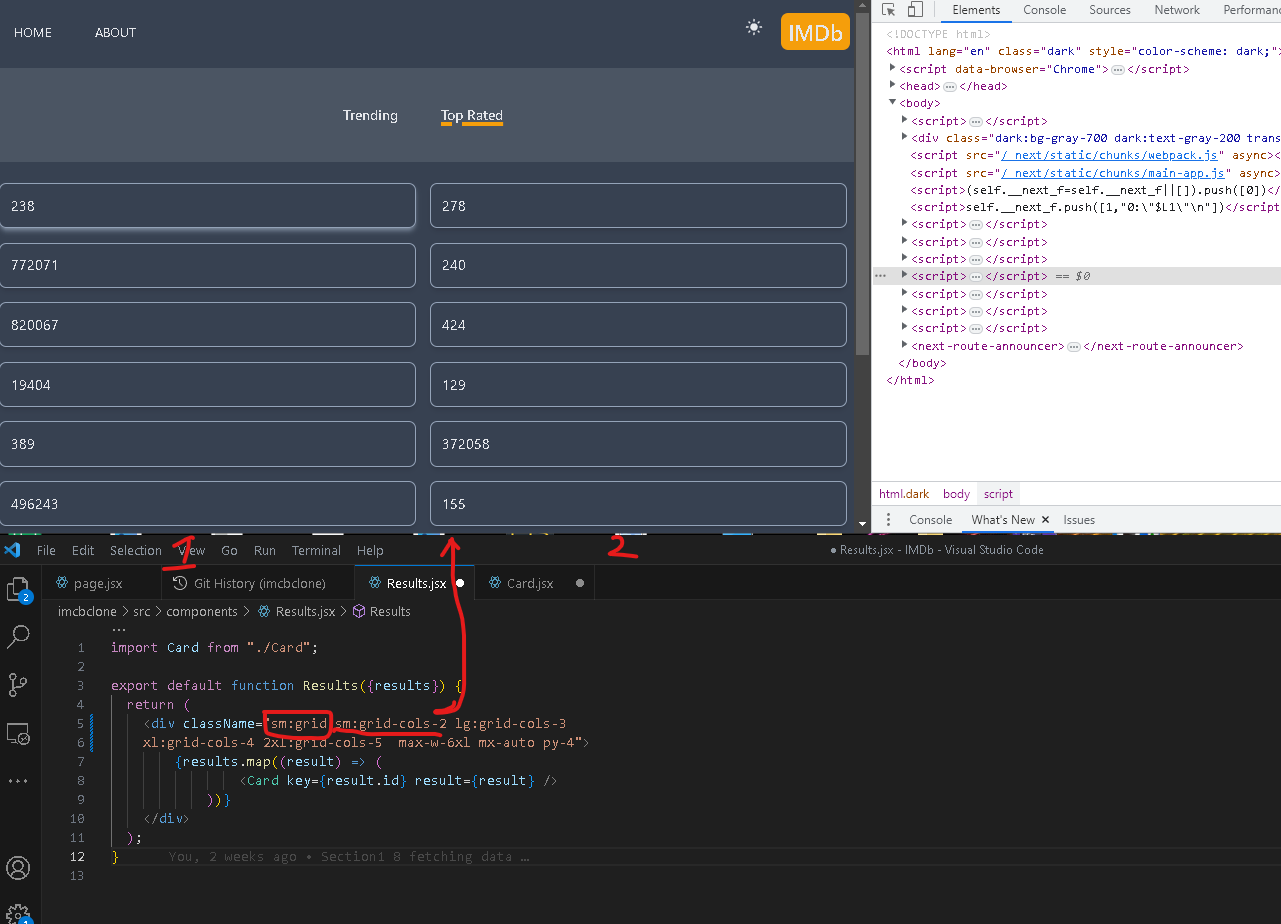Expand the script data-browser node arrow
The image size is (1281, 924).
pyautogui.click(x=893, y=68)
